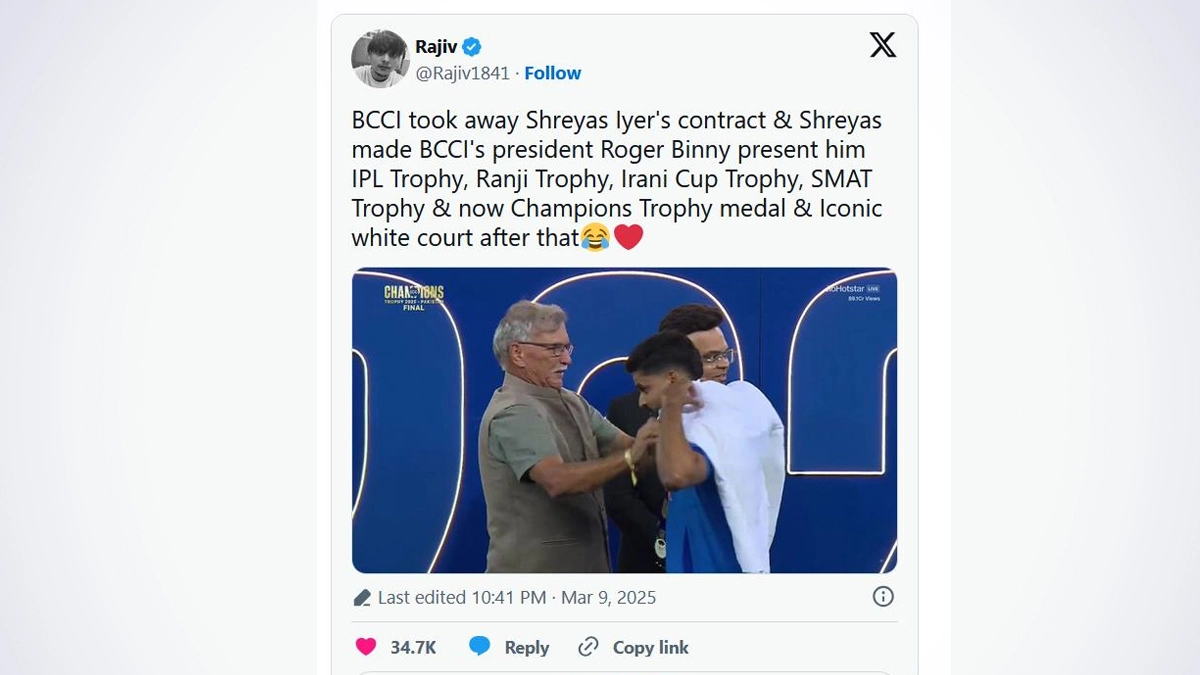Click the tweet text about Shreyas Iyer
This screenshot has height=675, width=1200.
coord(616,178)
